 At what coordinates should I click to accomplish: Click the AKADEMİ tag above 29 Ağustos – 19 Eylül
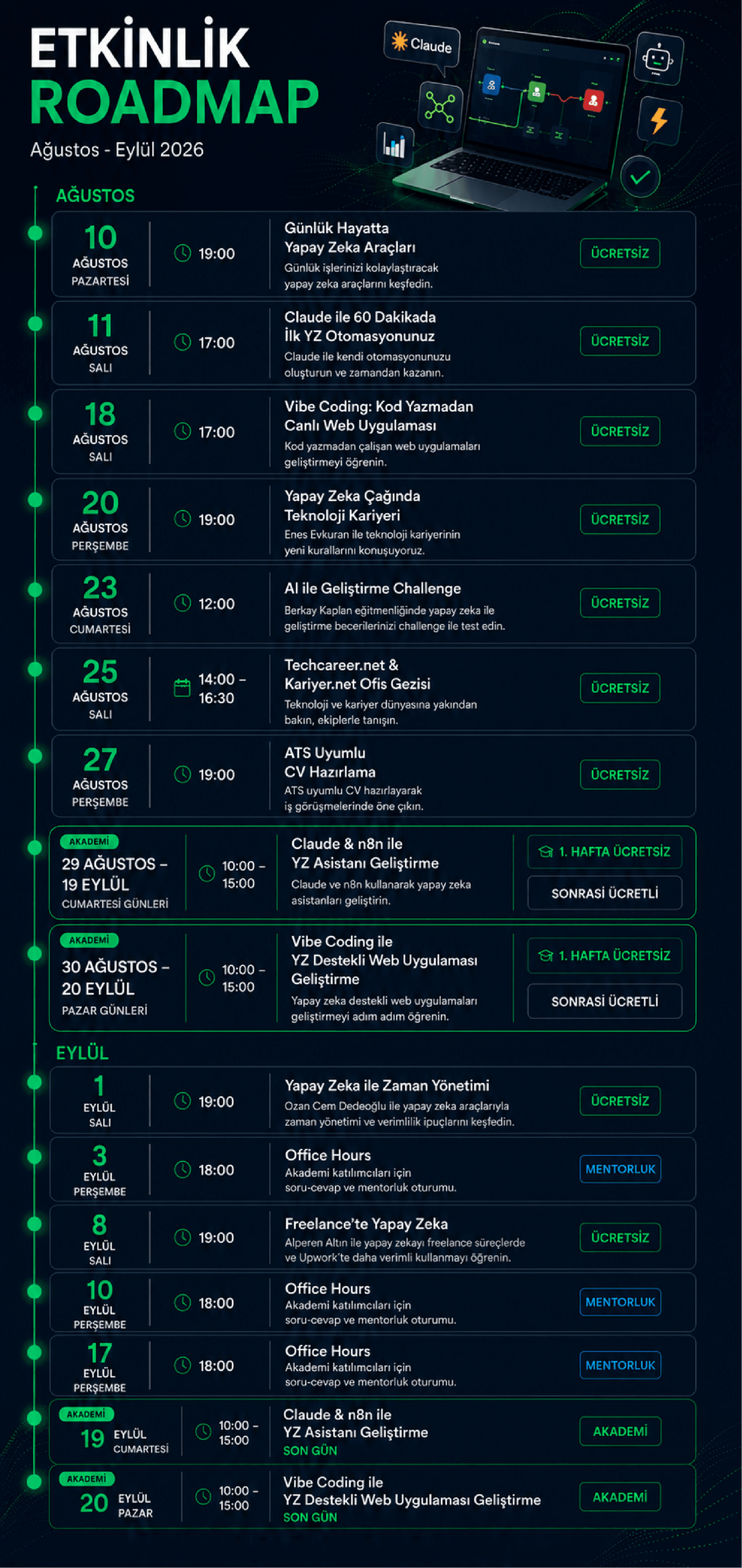89,841
